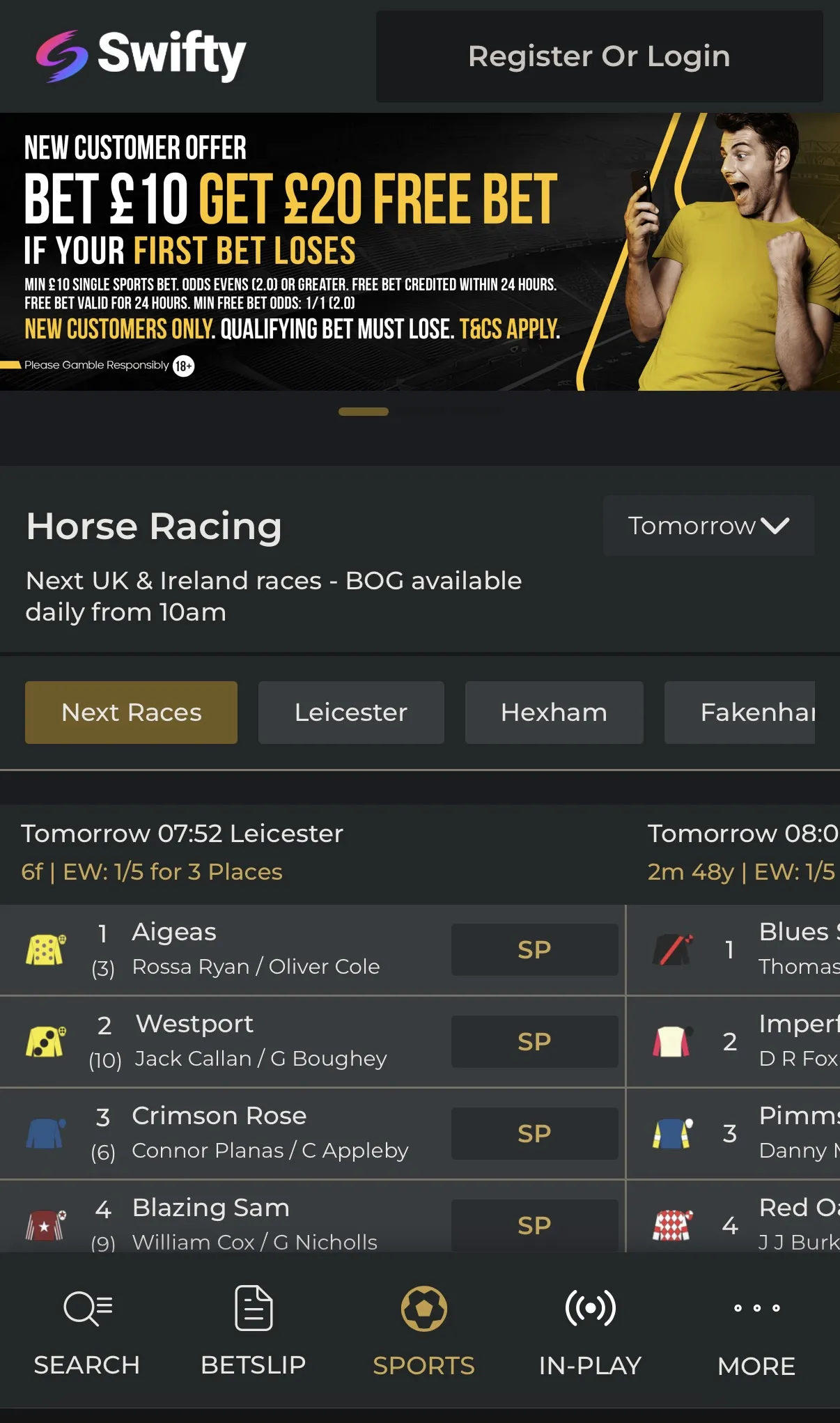This screenshot has height=1423, width=840.
Task: Tap the Sports football icon
Action: [423, 1308]
